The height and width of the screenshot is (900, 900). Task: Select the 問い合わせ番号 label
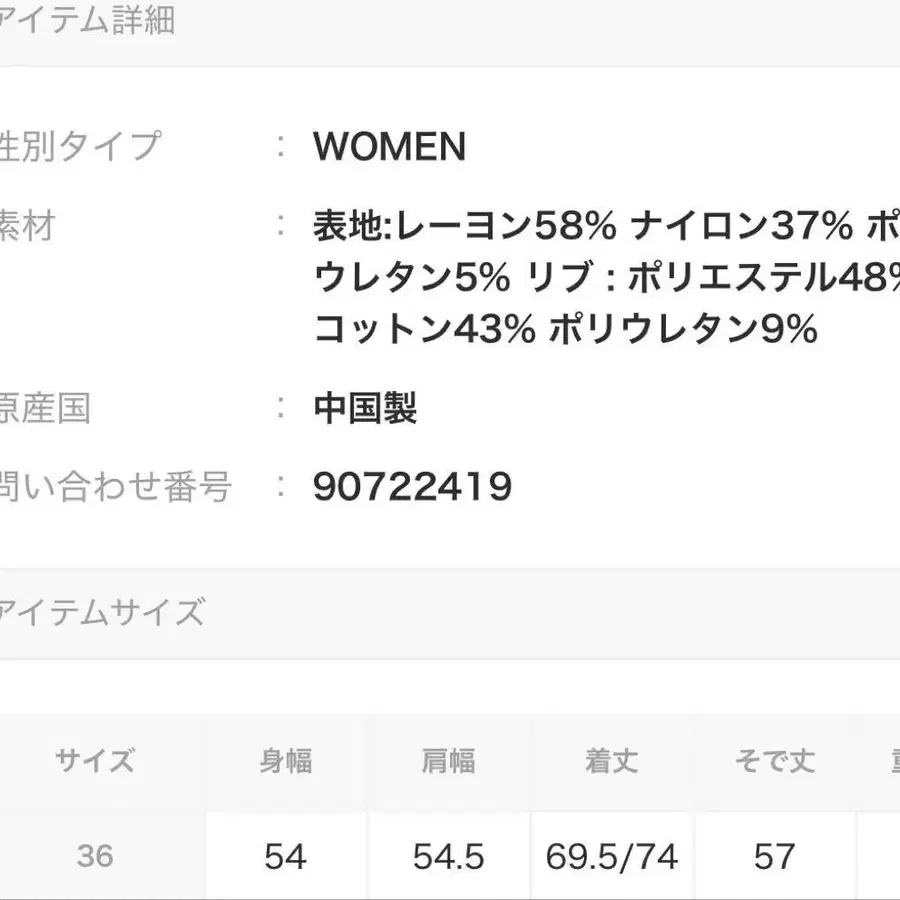[115, 487]
